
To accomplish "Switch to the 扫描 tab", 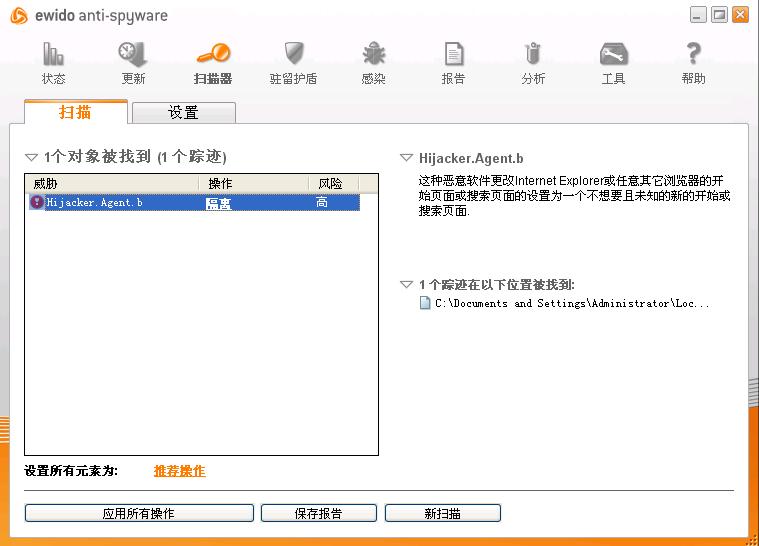I will (x=76, y=112).
